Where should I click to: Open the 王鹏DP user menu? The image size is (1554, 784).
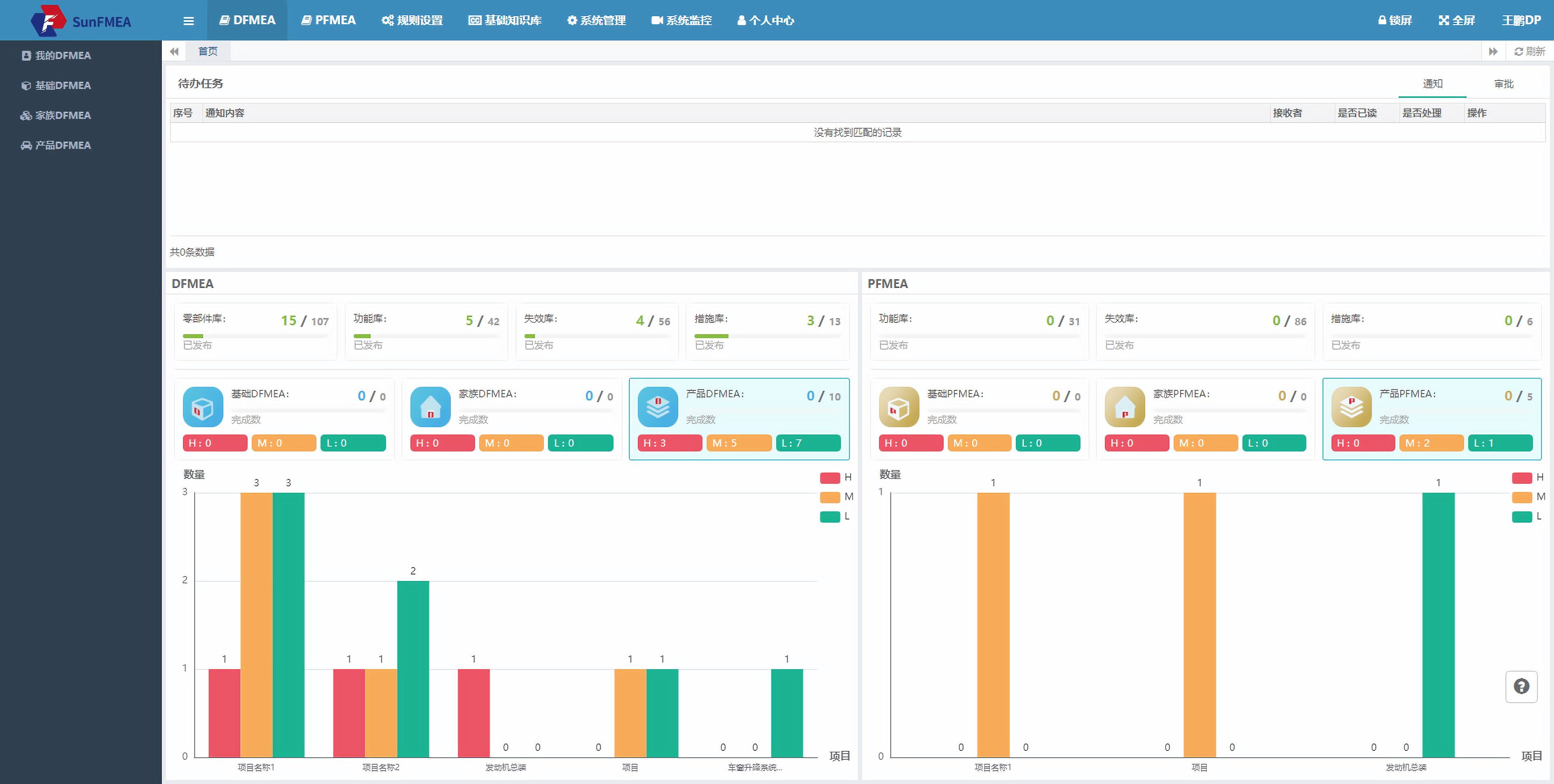tap(1521, 21)
